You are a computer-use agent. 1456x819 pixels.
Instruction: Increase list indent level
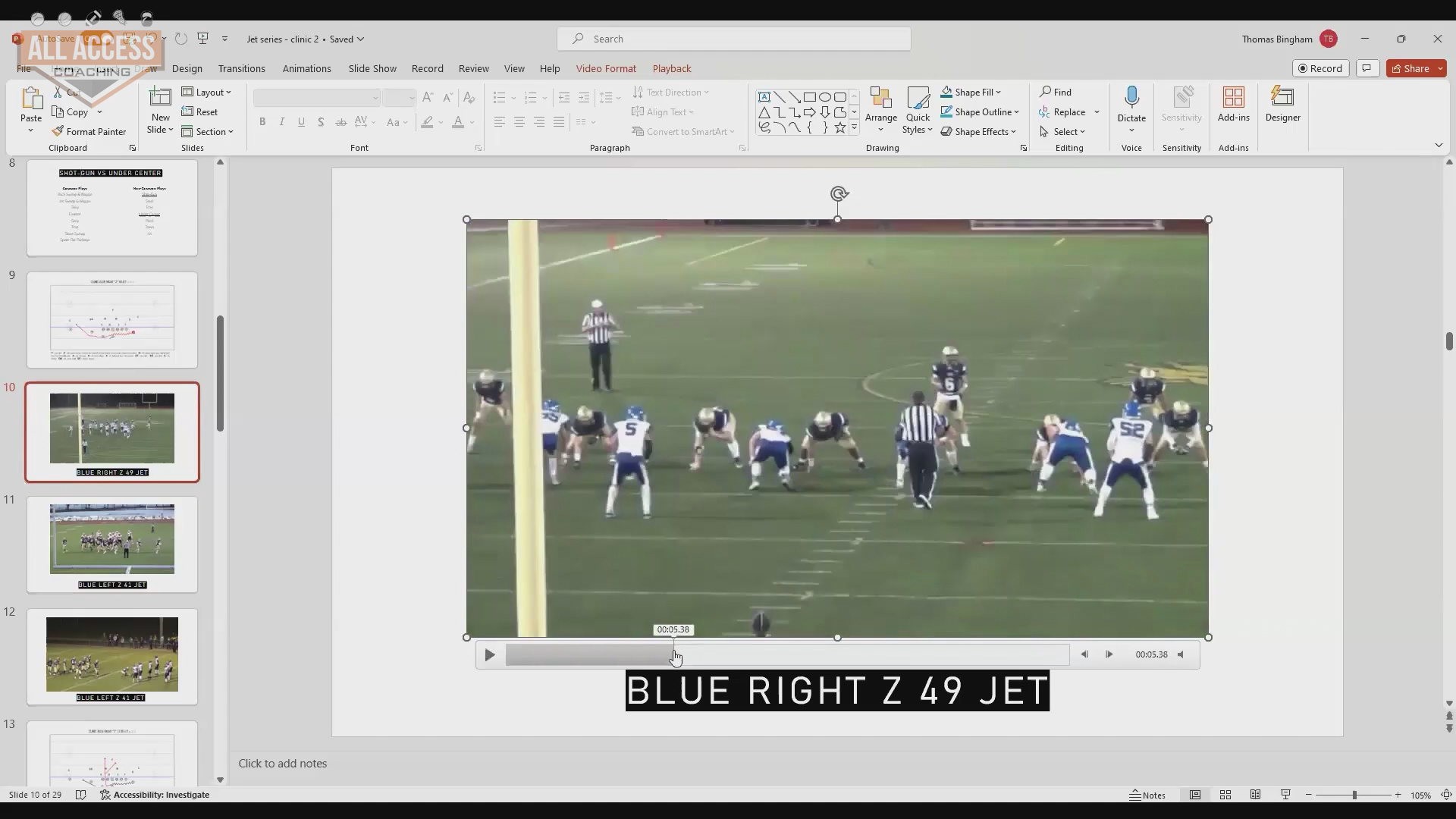click(x=583, y=97)
